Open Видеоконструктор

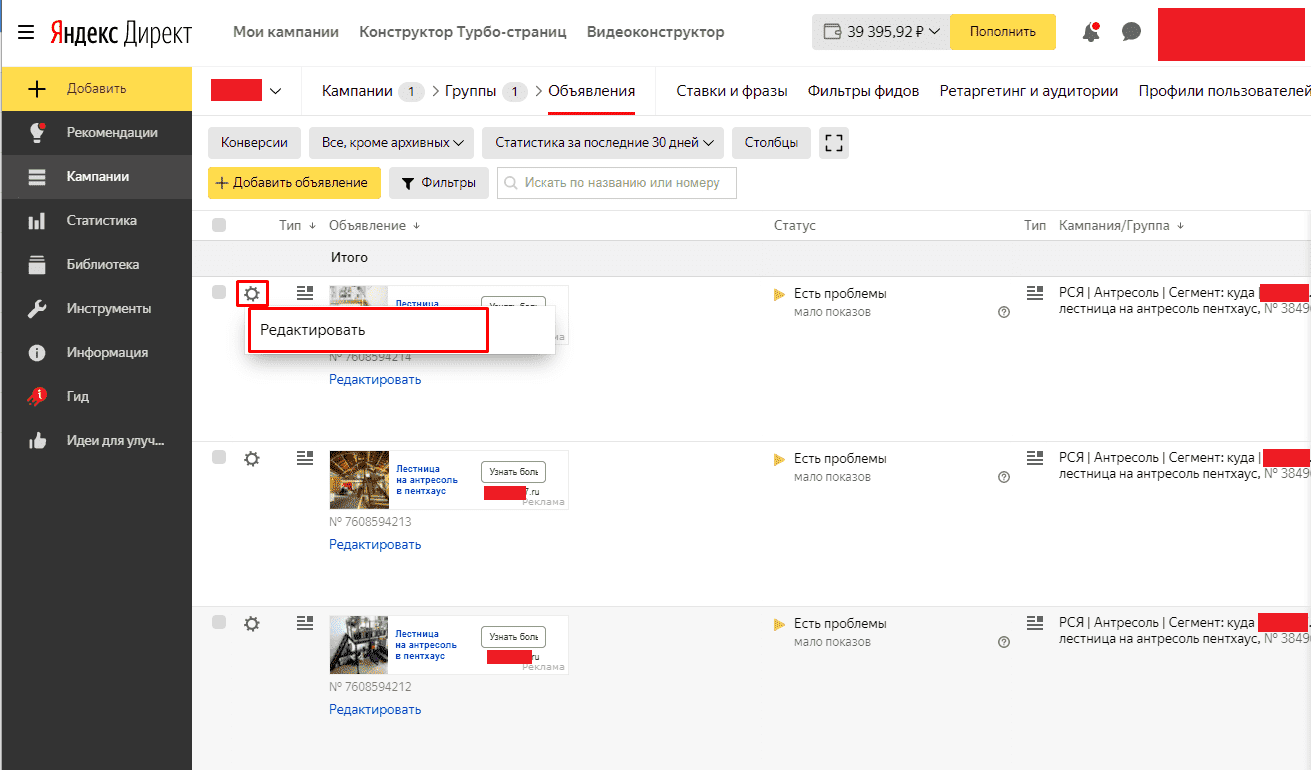(x=656, y=32)
